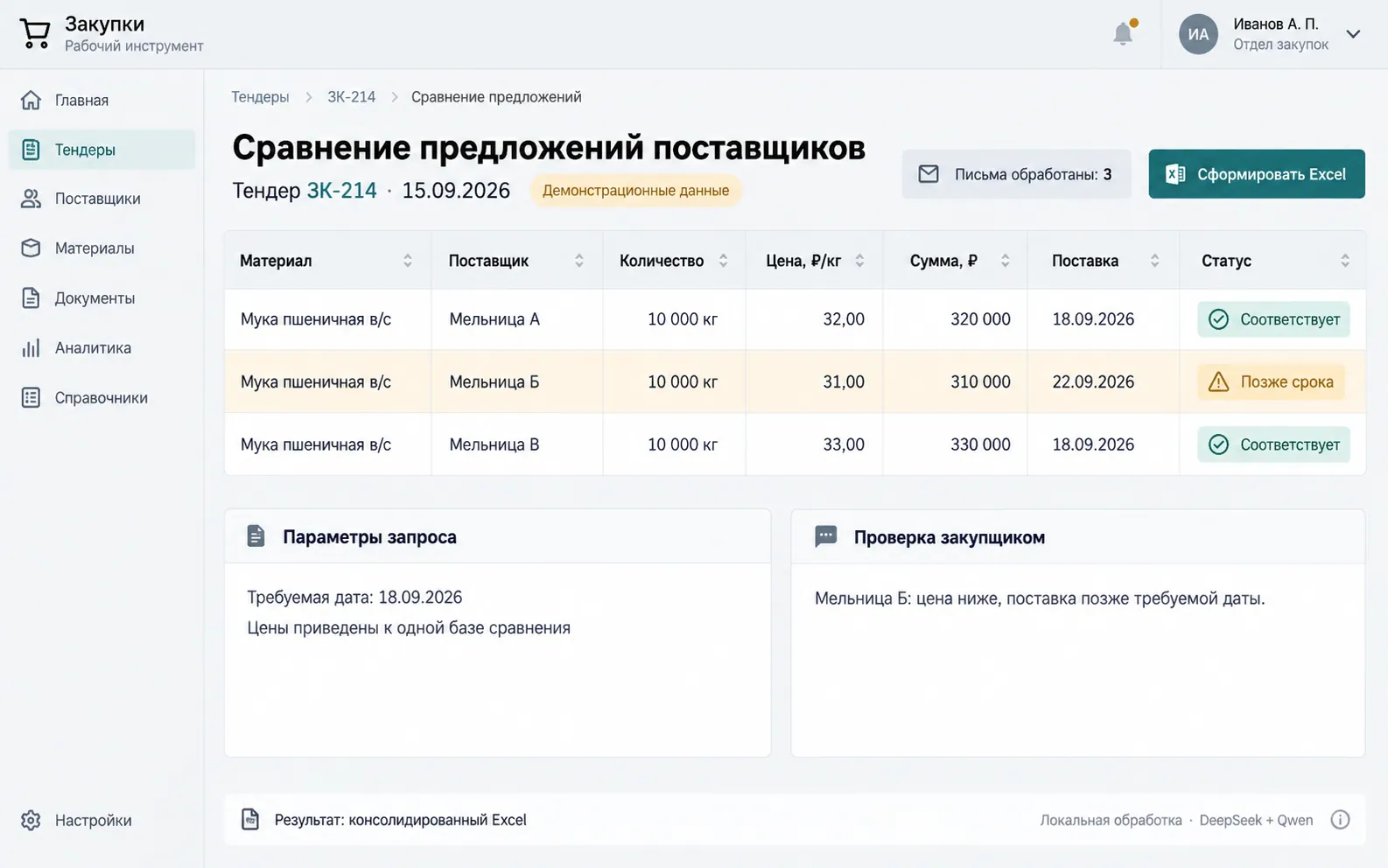Screen dimensions: 1388x868
Task: Click the Настройки gear icon
Action: 31,820
